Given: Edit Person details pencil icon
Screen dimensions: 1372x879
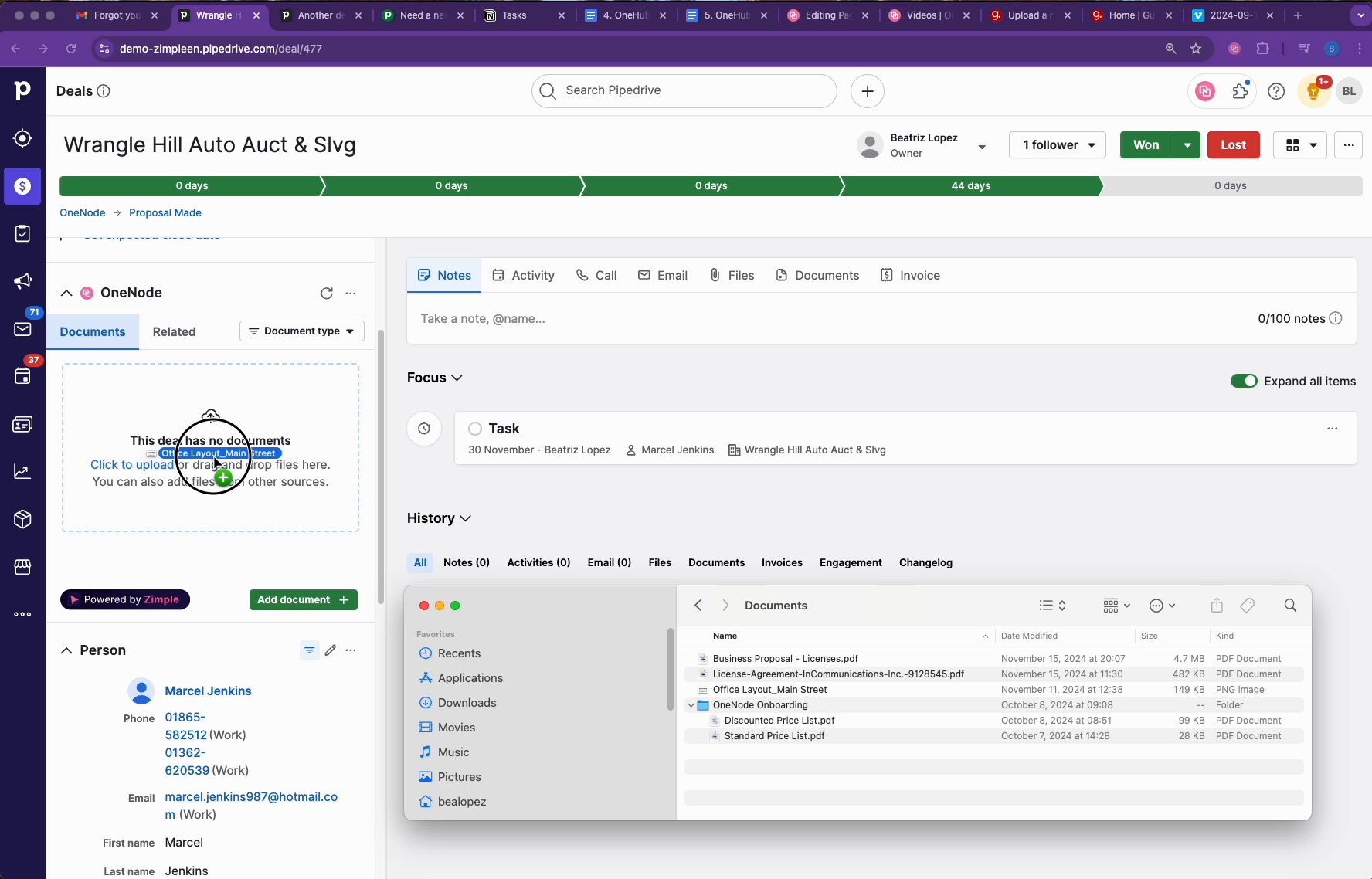Looking at the screenshot, I should [x=331, y=650].
